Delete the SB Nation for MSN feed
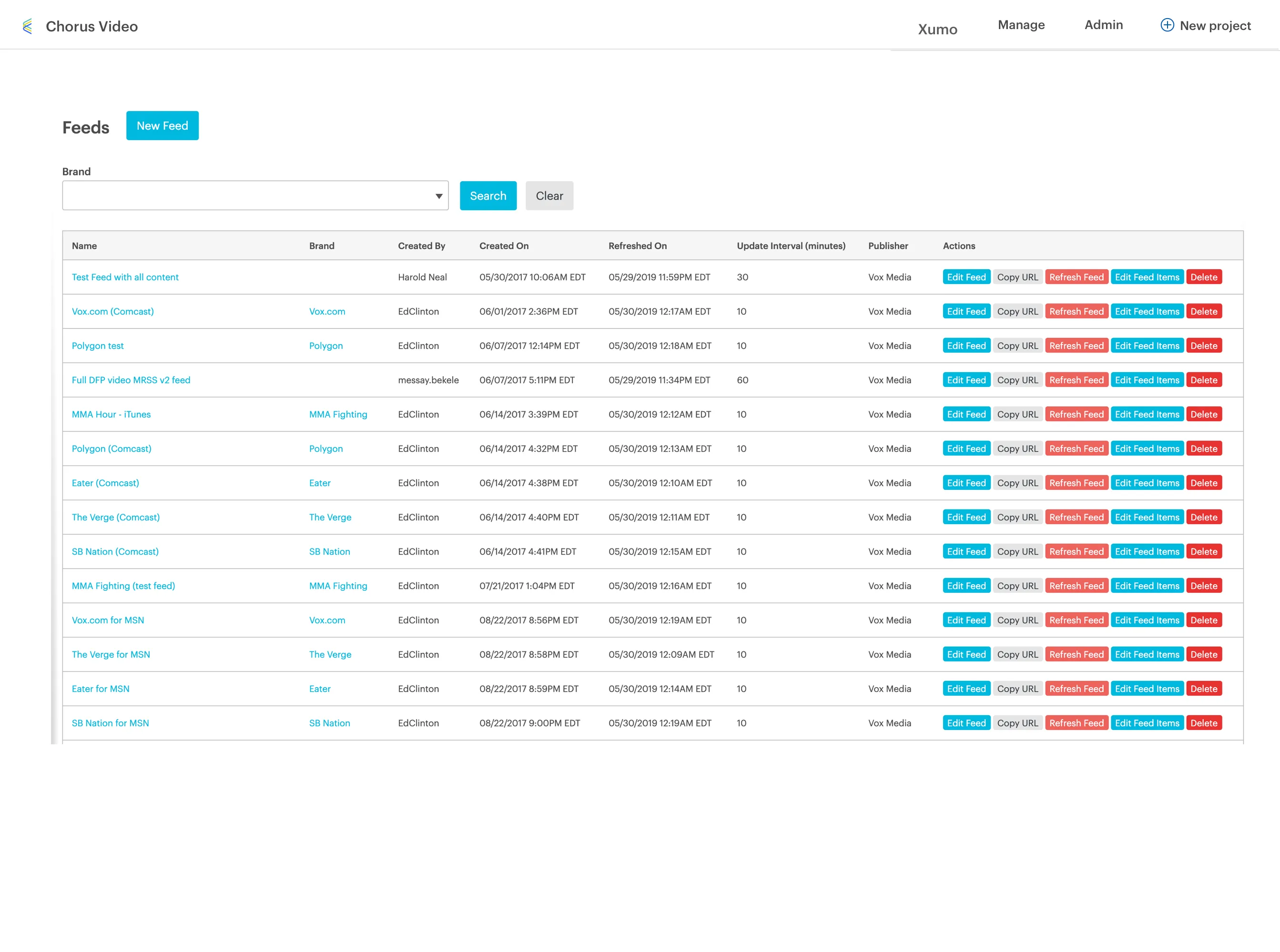The width and height of the screenshot is (1280, 952). 1204,723
